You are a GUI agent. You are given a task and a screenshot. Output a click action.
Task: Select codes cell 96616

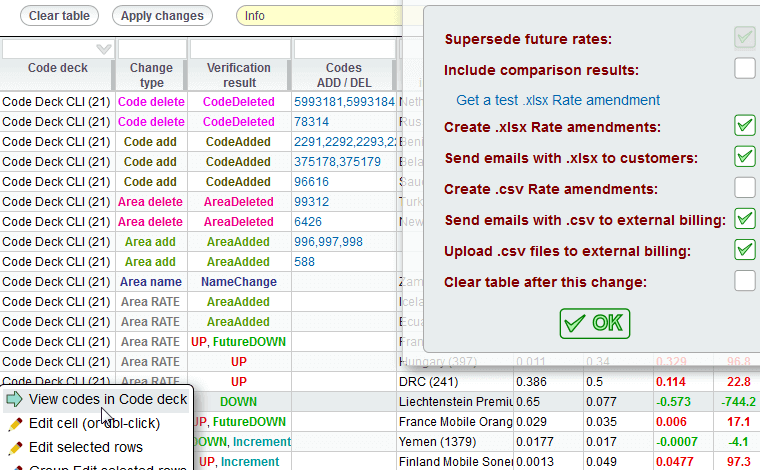pyautogui.click(x=344, y=182)
